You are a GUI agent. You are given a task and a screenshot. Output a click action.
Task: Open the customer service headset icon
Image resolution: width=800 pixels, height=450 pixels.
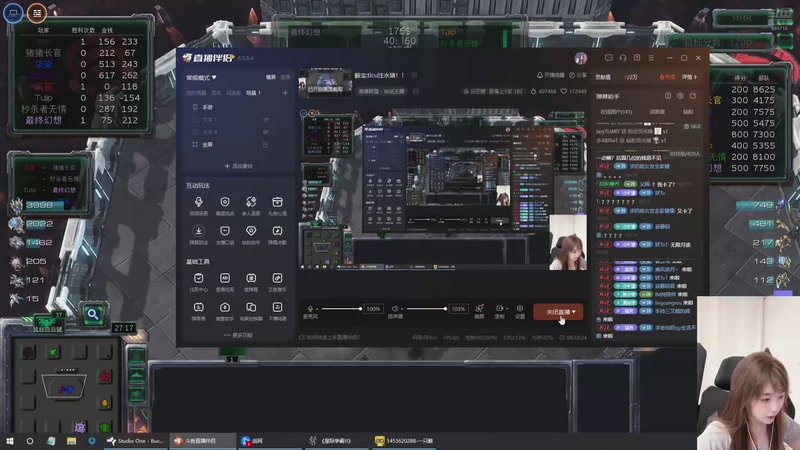click(623, 58)
